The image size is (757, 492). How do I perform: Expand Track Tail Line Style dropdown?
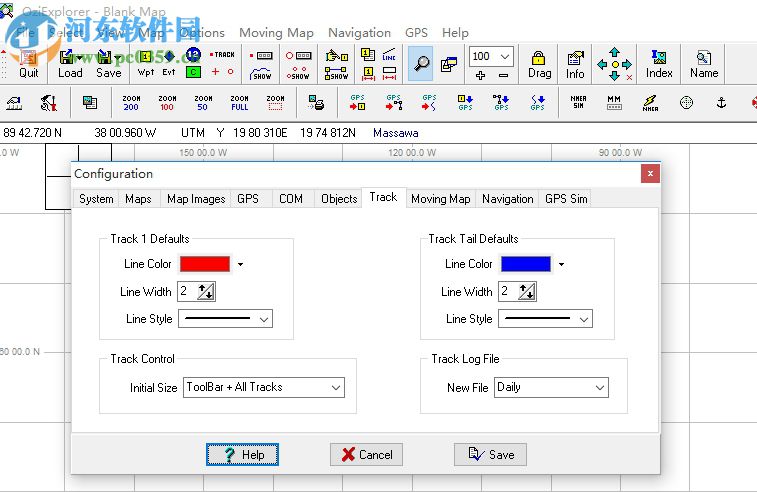[584, 319]
